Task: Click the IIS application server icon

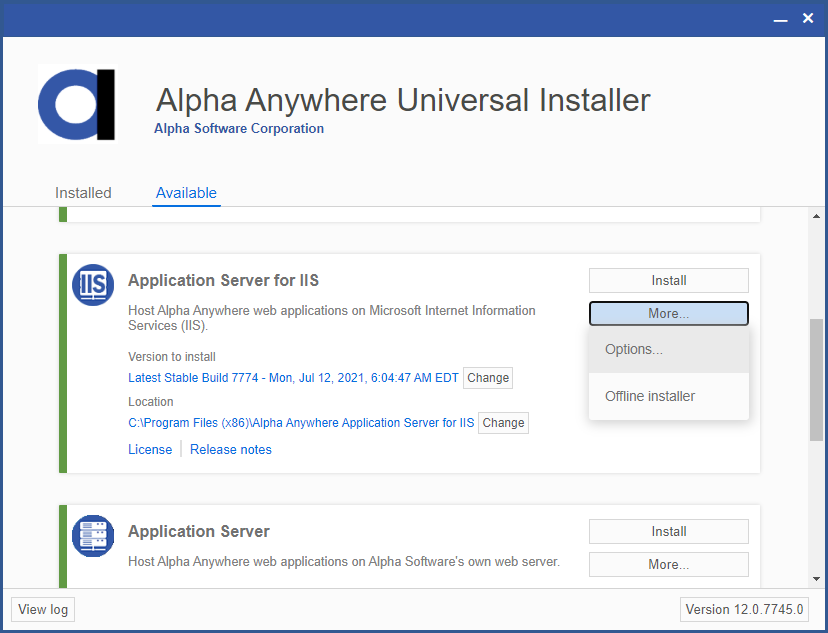Action: [x=93, y=285]
